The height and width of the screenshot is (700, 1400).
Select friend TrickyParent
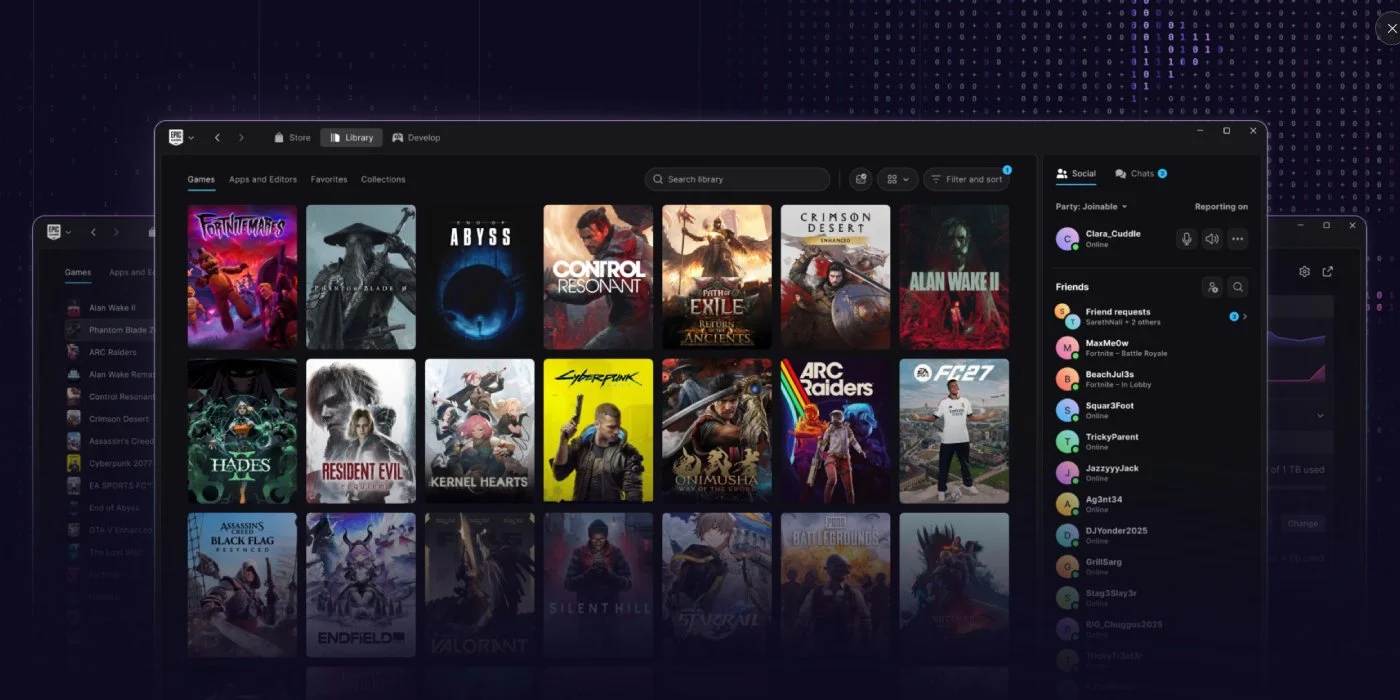coord(1152,441)
